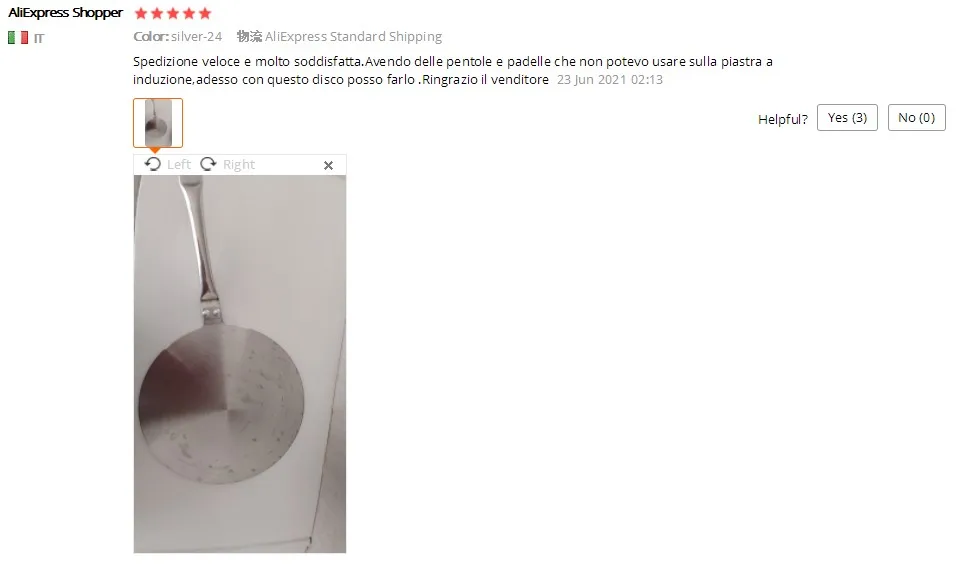Click the orange pointer below the thumbnail
The width and height of the screenshot is (957, 567).
pos(155,150)
